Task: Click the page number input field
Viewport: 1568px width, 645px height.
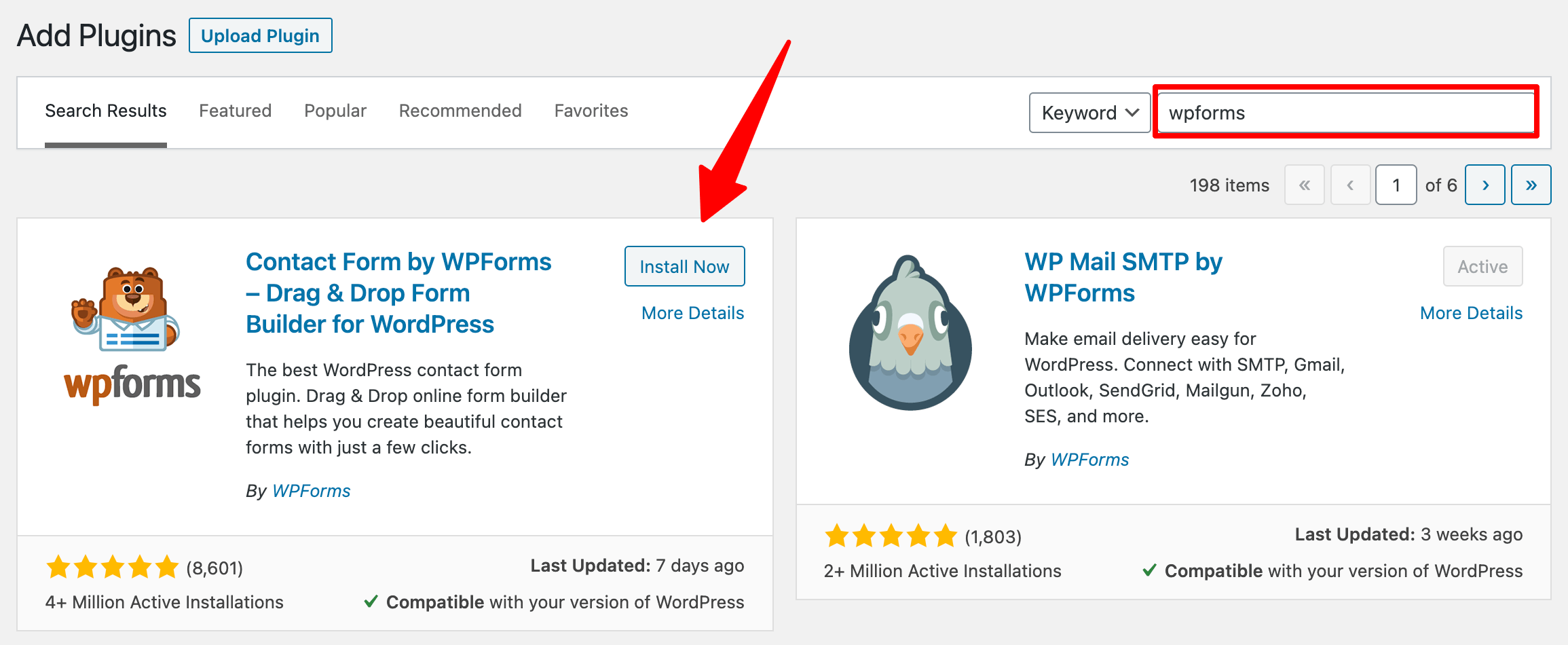Action: click(x=1396, y=185)
